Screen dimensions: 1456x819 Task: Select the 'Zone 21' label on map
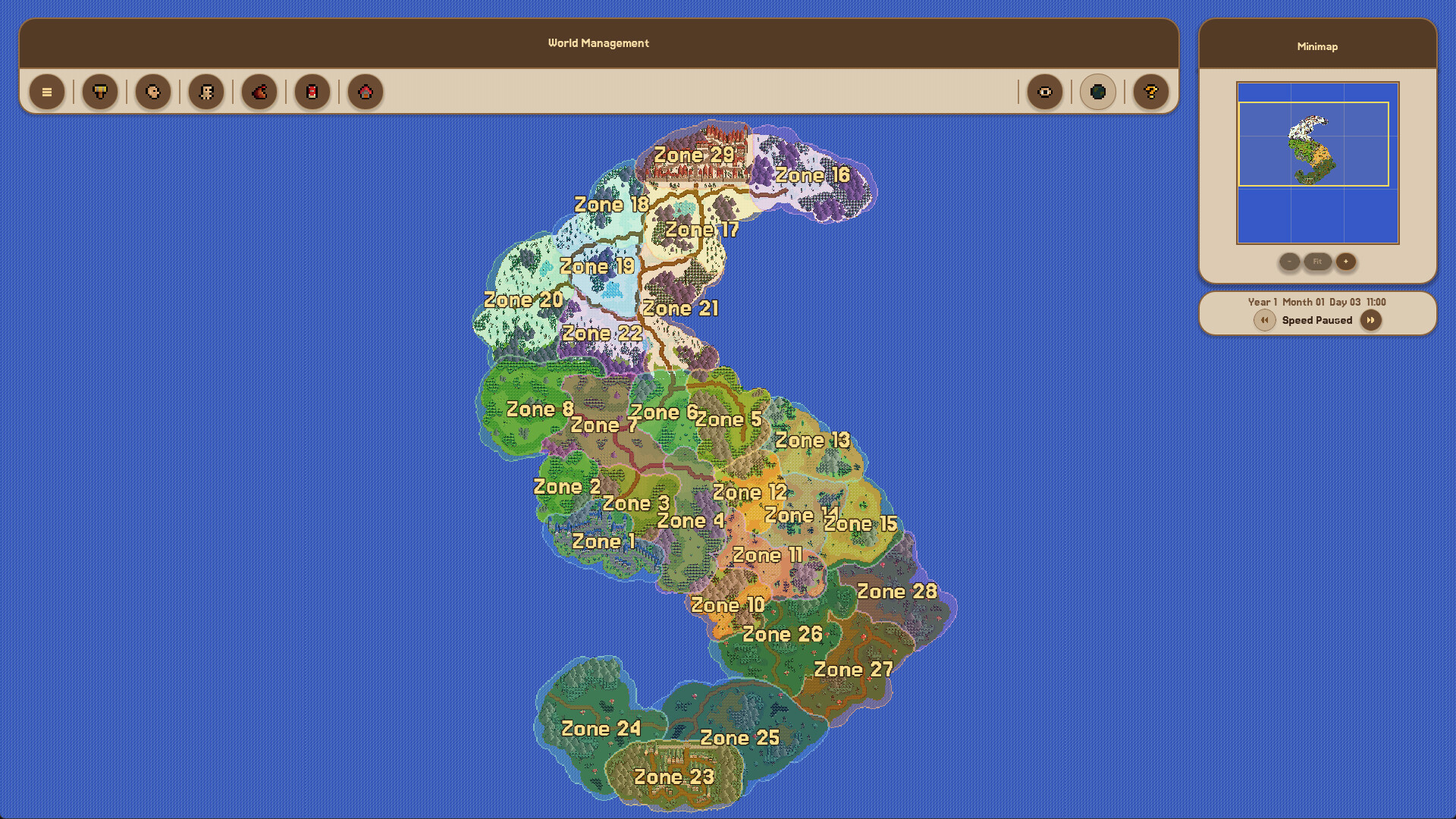[680, 308]
